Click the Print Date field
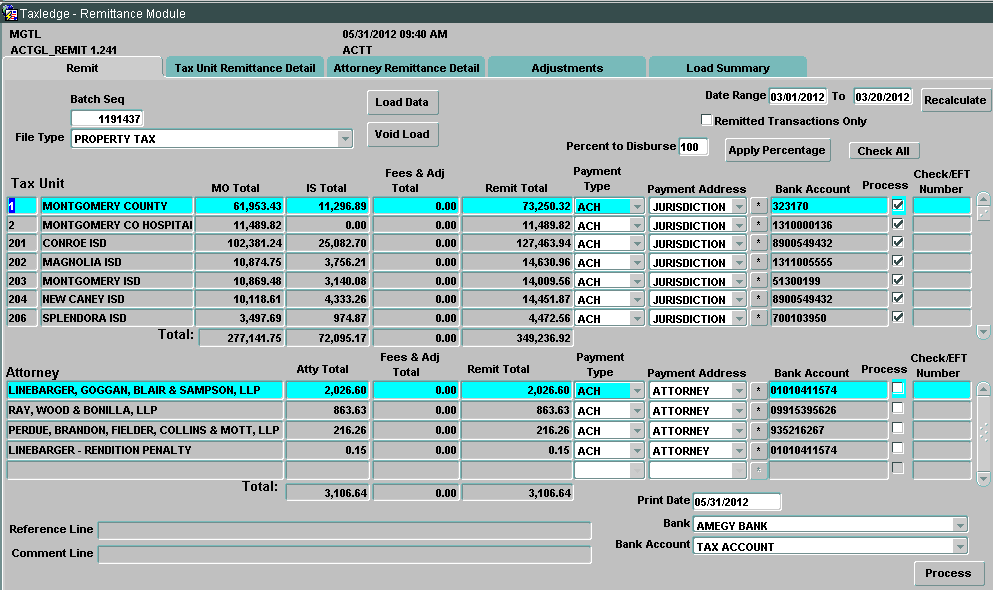The width and height of the screenshot is (993, 590). (737, 501)
